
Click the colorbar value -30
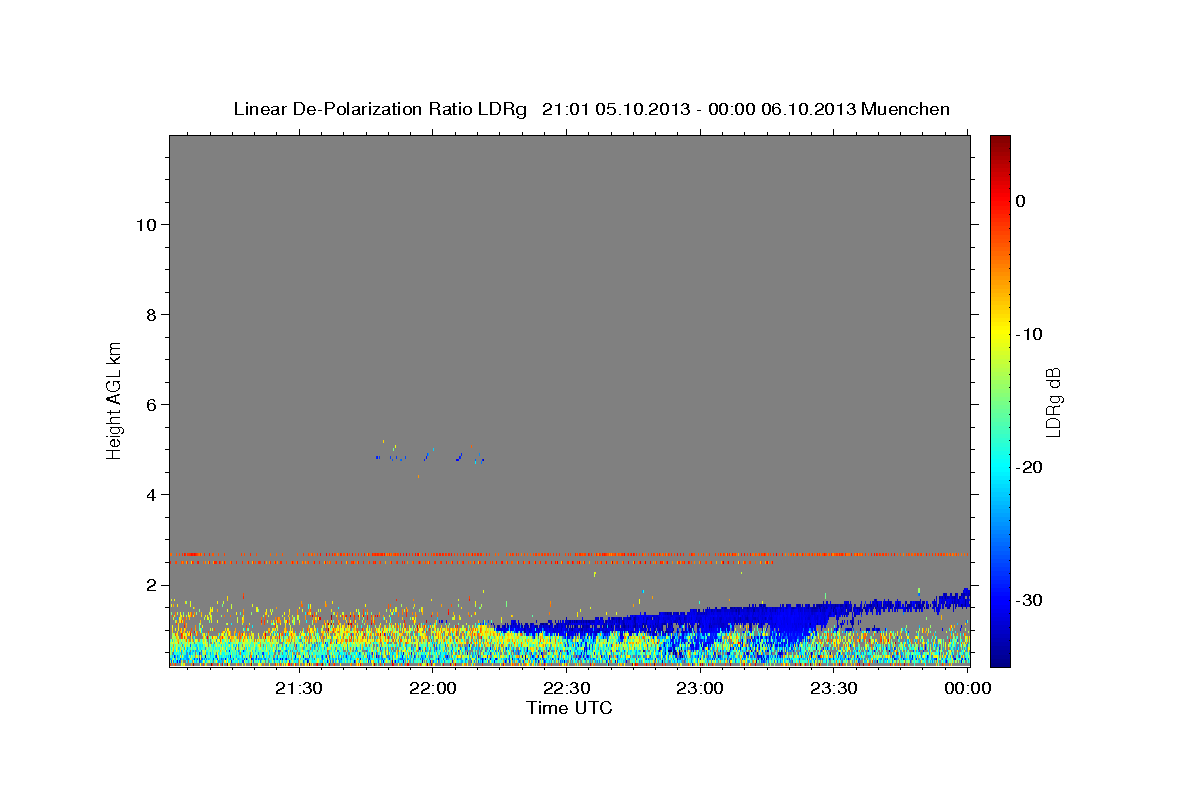[1029, 600]
